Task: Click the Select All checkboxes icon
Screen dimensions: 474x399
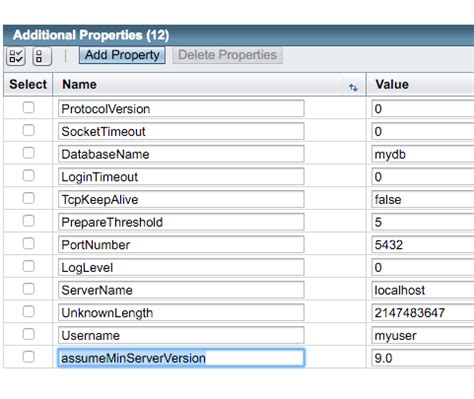Action: pyautogui.click(x=16, y=56)
